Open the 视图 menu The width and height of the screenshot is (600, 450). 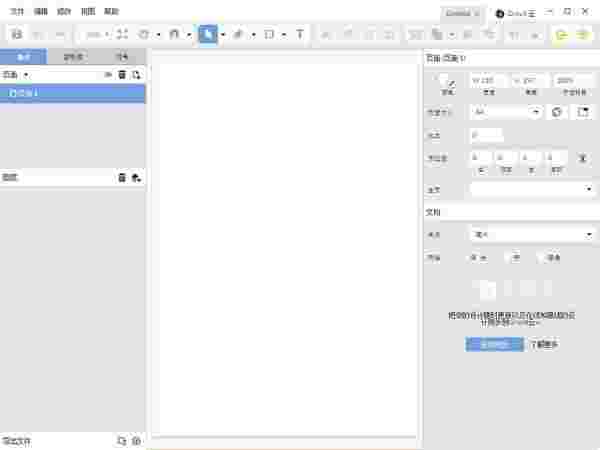coord(88,11)
